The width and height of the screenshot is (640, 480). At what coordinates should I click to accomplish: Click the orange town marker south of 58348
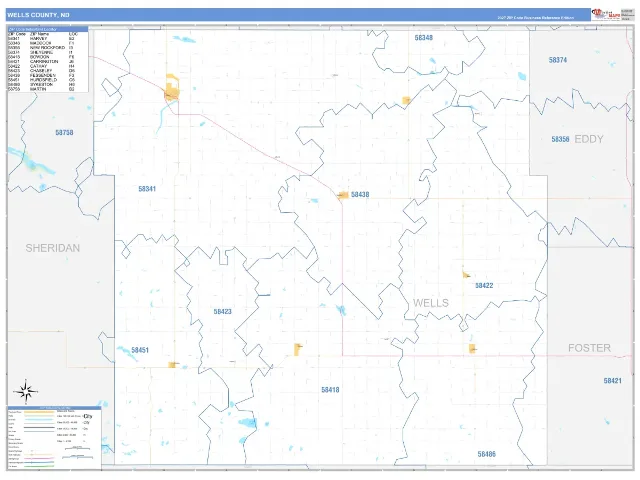pyautogui.click(x=406, y=100)
